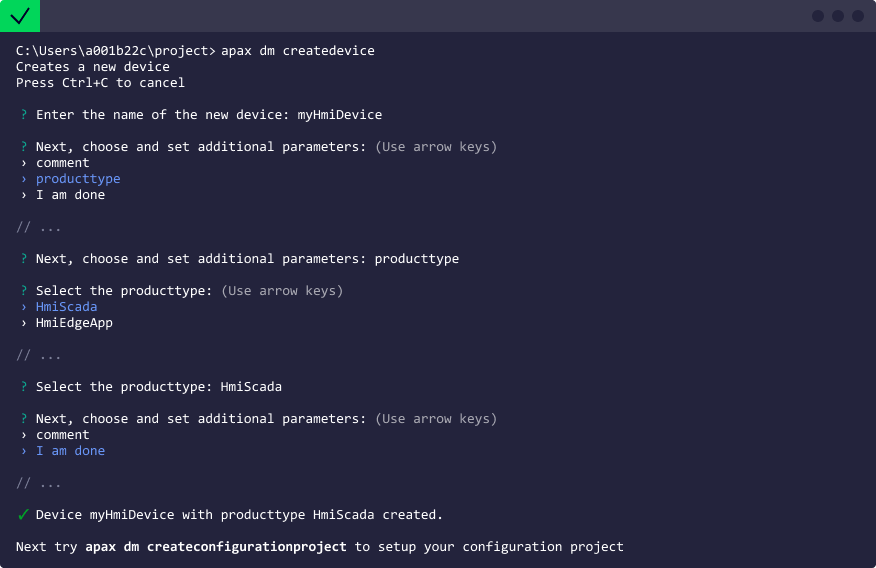The image size is (876, 568).
Task: Click the green checkmark badge in title bar
Action: coord(20,16)
